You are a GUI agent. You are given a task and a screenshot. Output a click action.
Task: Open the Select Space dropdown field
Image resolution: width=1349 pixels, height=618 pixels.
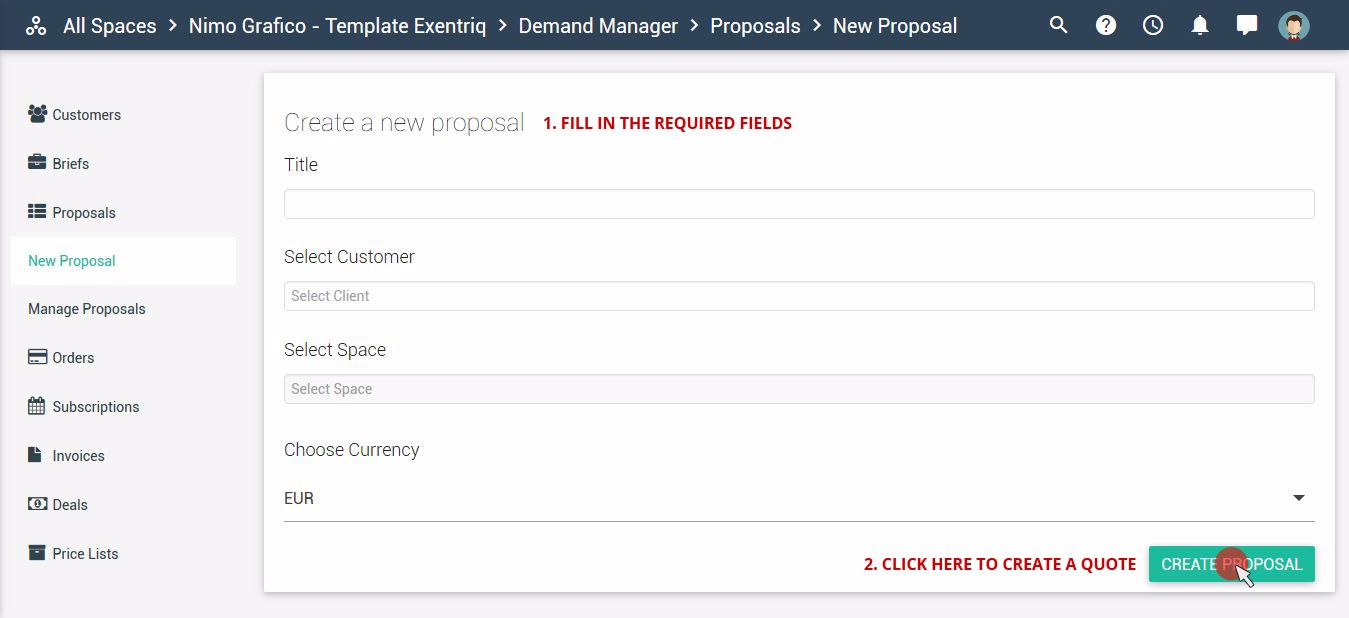coord(799,389)
